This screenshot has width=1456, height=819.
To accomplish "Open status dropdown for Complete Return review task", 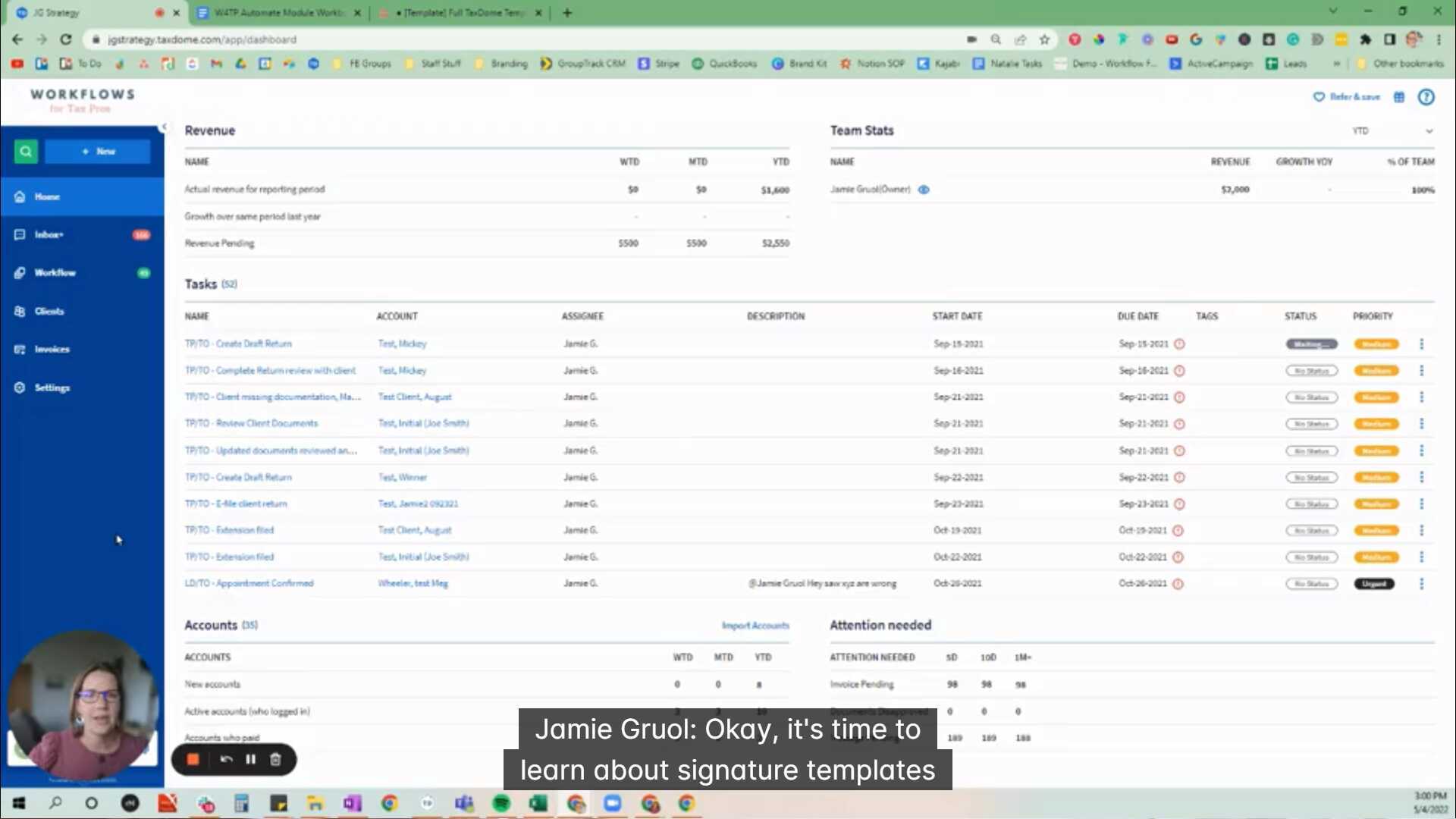I will (x=1311, y=371).
